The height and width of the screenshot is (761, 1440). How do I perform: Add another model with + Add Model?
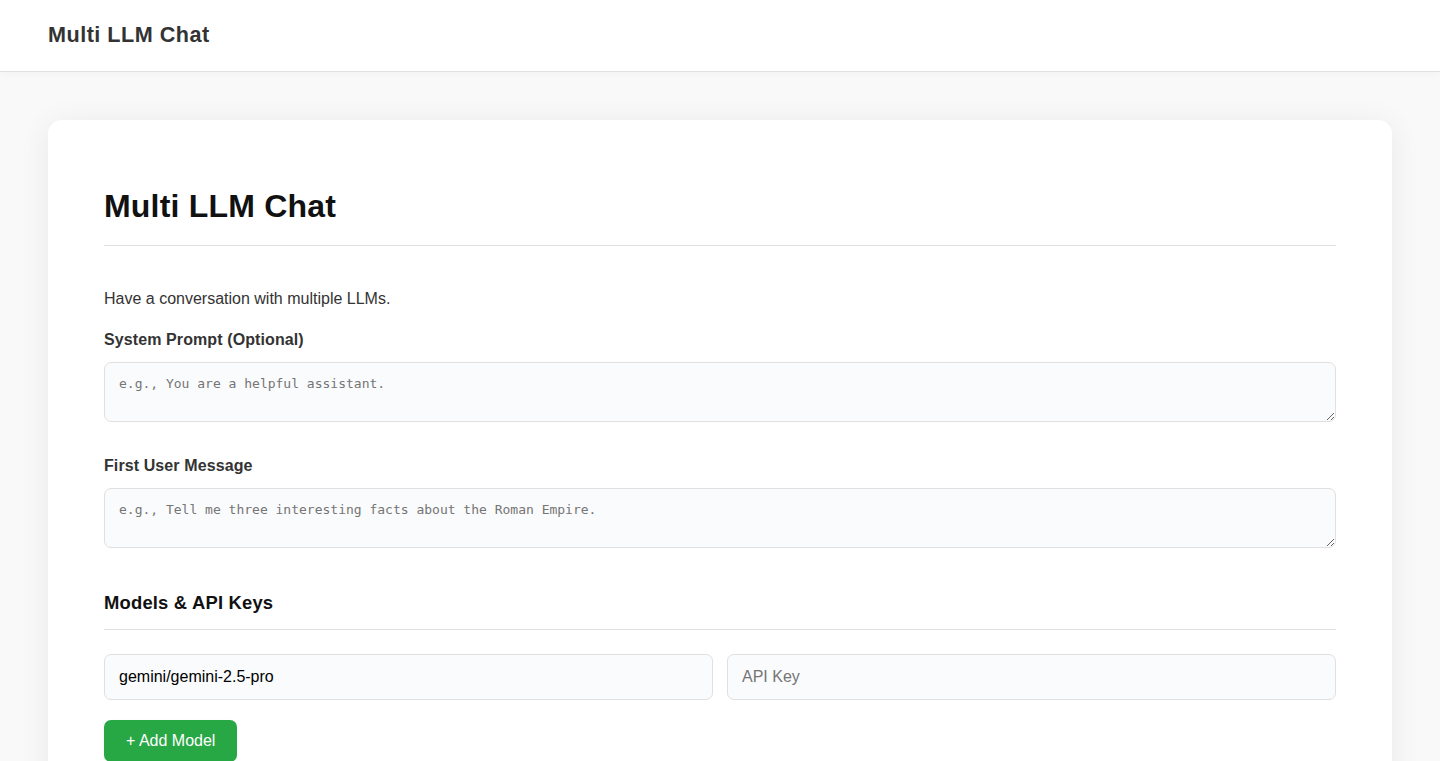coord(170,741)
